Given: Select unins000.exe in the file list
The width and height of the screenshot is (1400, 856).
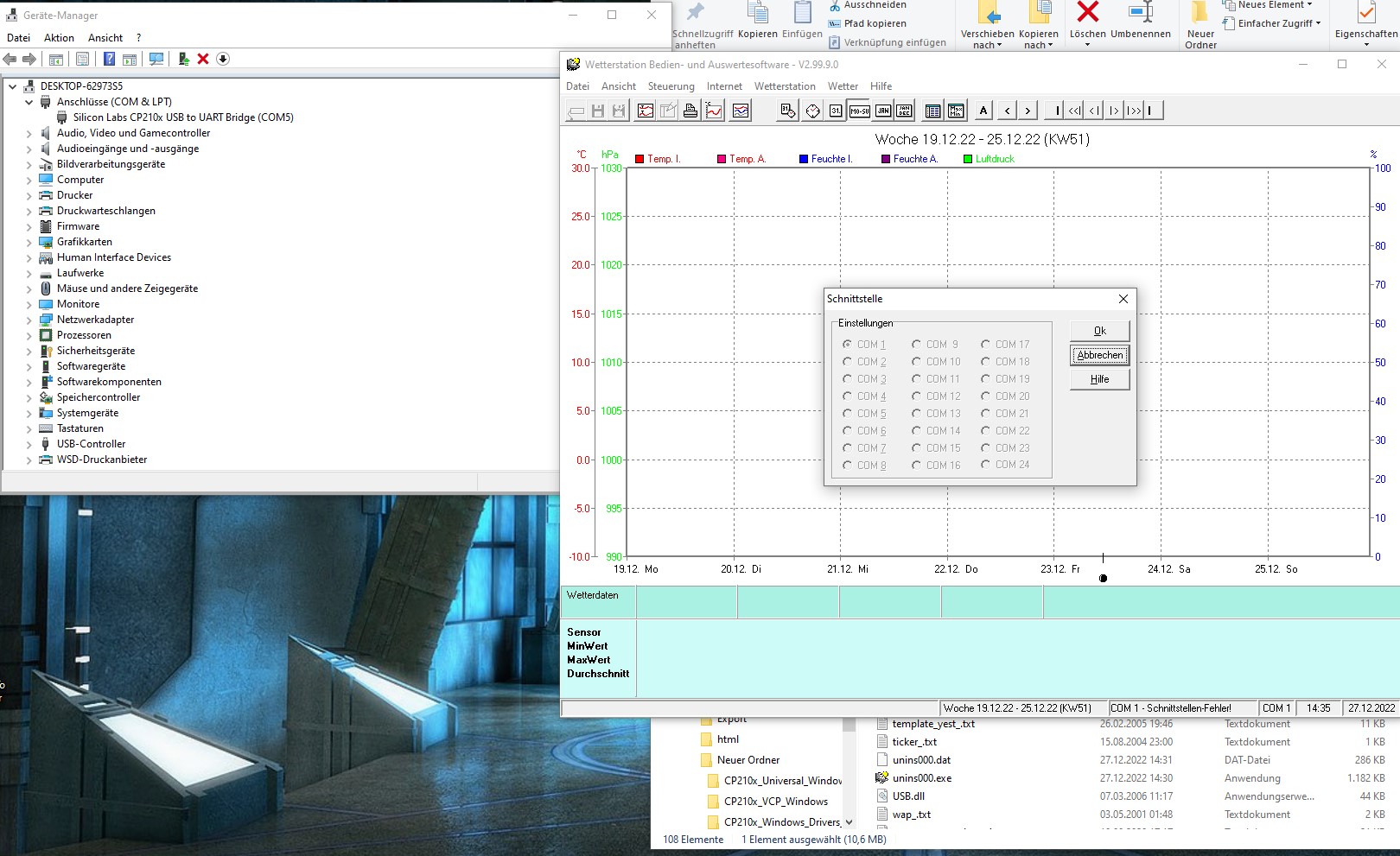Looking at the screenshot, I should click(924, 777).
